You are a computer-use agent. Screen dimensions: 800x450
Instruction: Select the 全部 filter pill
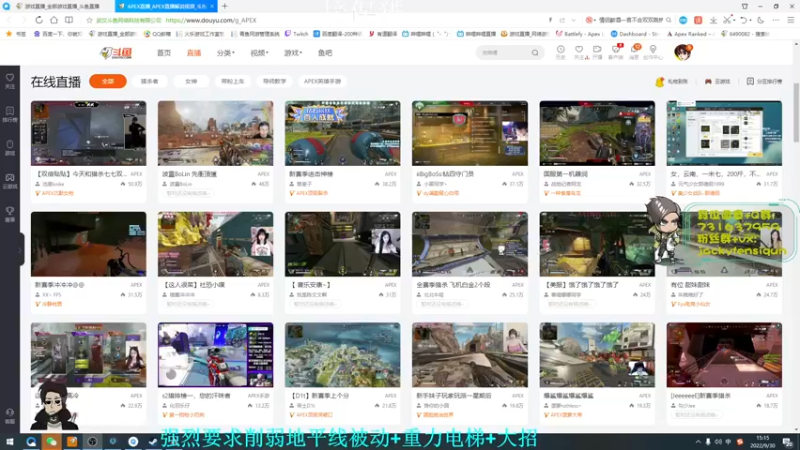(108, 81)
